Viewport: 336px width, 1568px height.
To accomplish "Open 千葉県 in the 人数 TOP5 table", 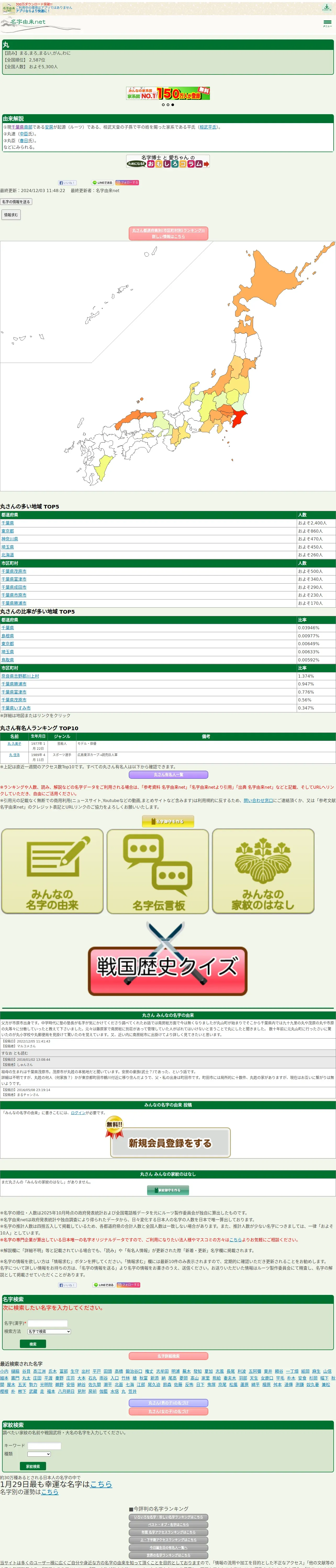I will 7,523.
